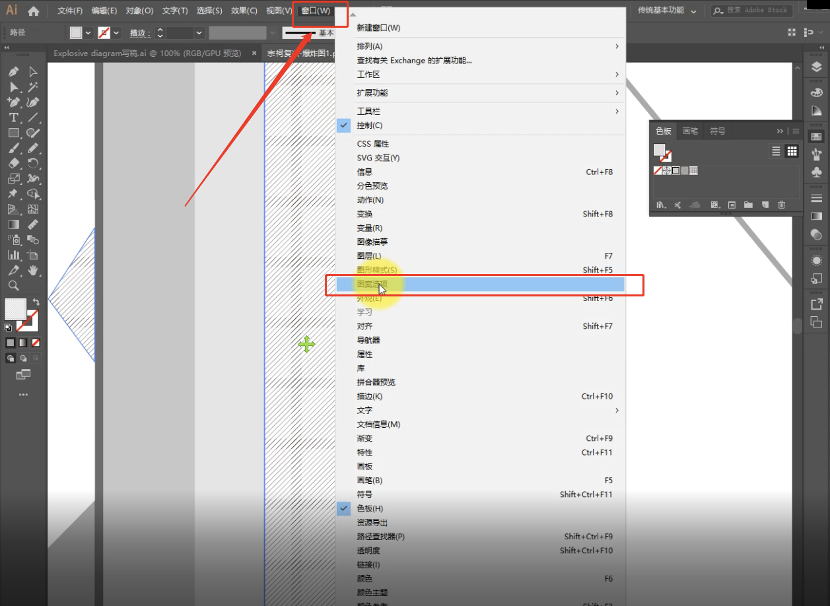Enable Draw Behind mode
The width and height of the screenshot is (830, 606).
click(x=23, y=358)
